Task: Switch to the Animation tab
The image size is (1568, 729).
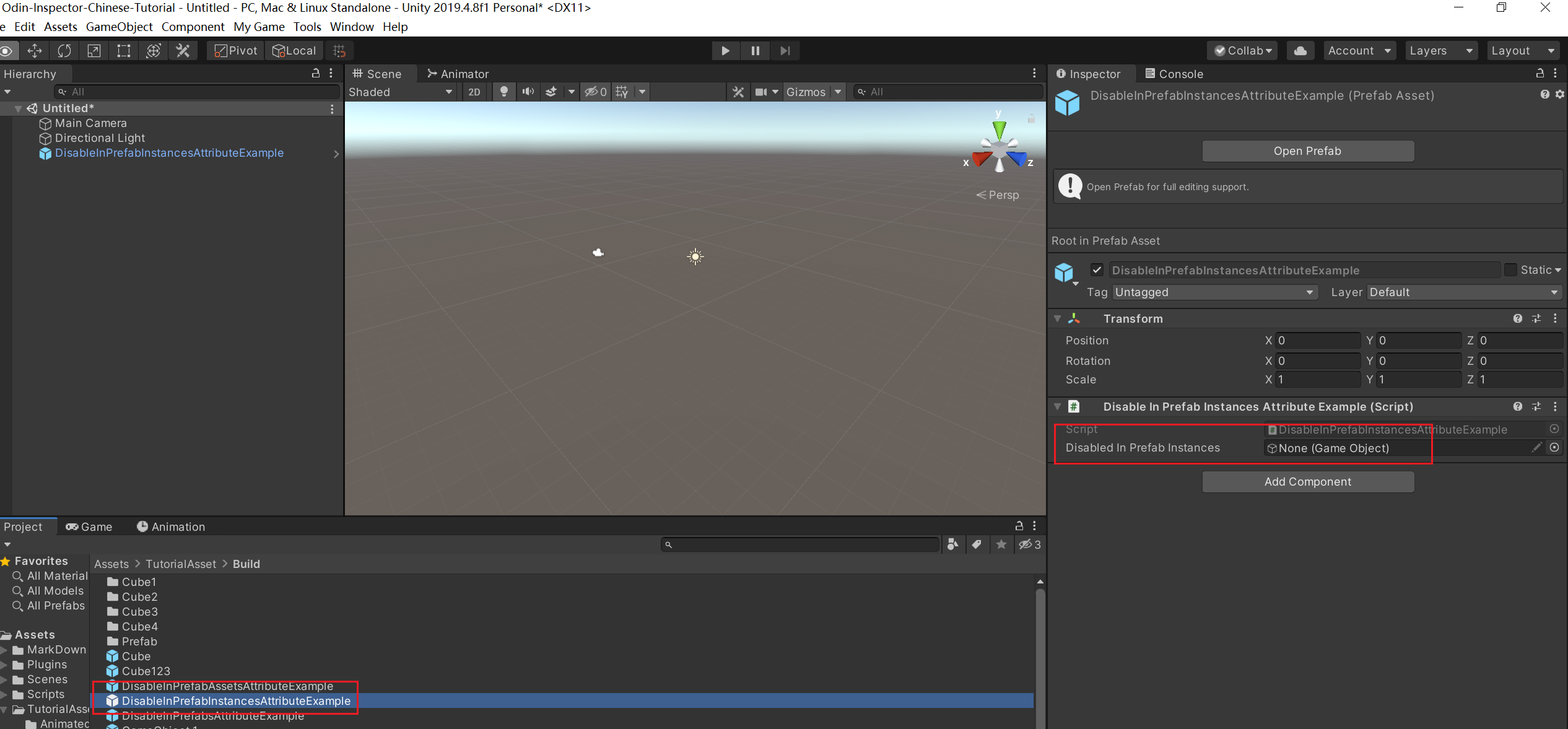Action: click(x=171, y=526)
